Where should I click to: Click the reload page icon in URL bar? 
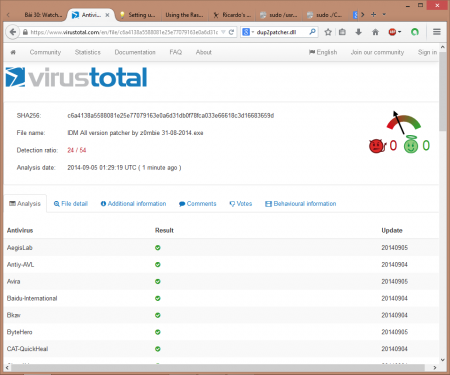point(231,32)
